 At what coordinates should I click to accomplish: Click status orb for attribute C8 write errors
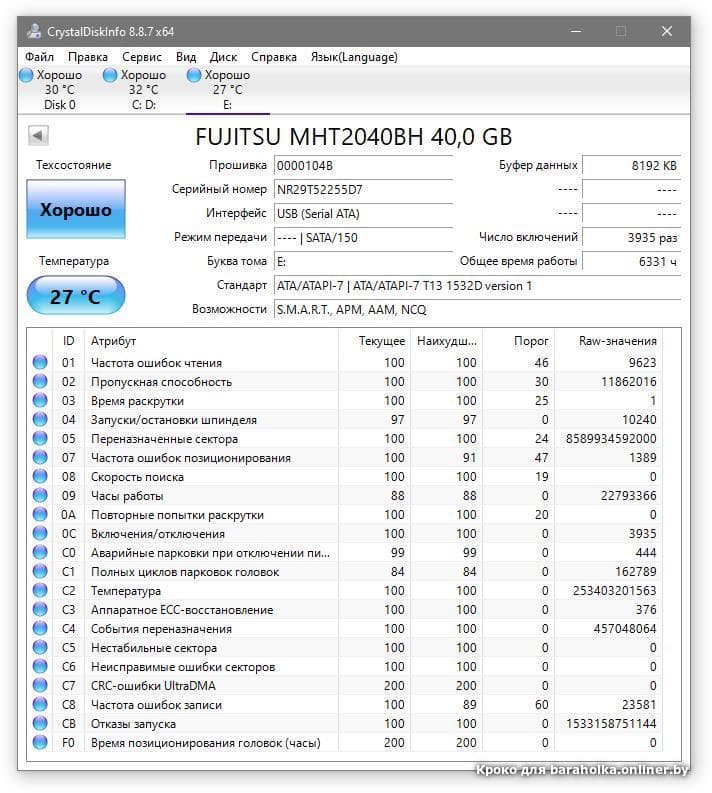(40, 704)
